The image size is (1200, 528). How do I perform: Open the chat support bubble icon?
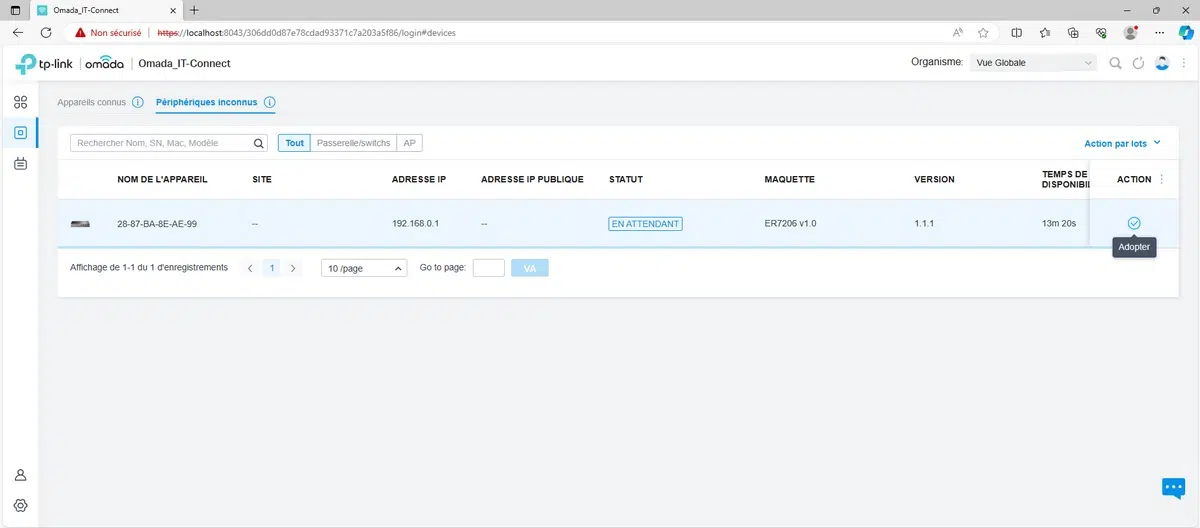point(1173,487)
